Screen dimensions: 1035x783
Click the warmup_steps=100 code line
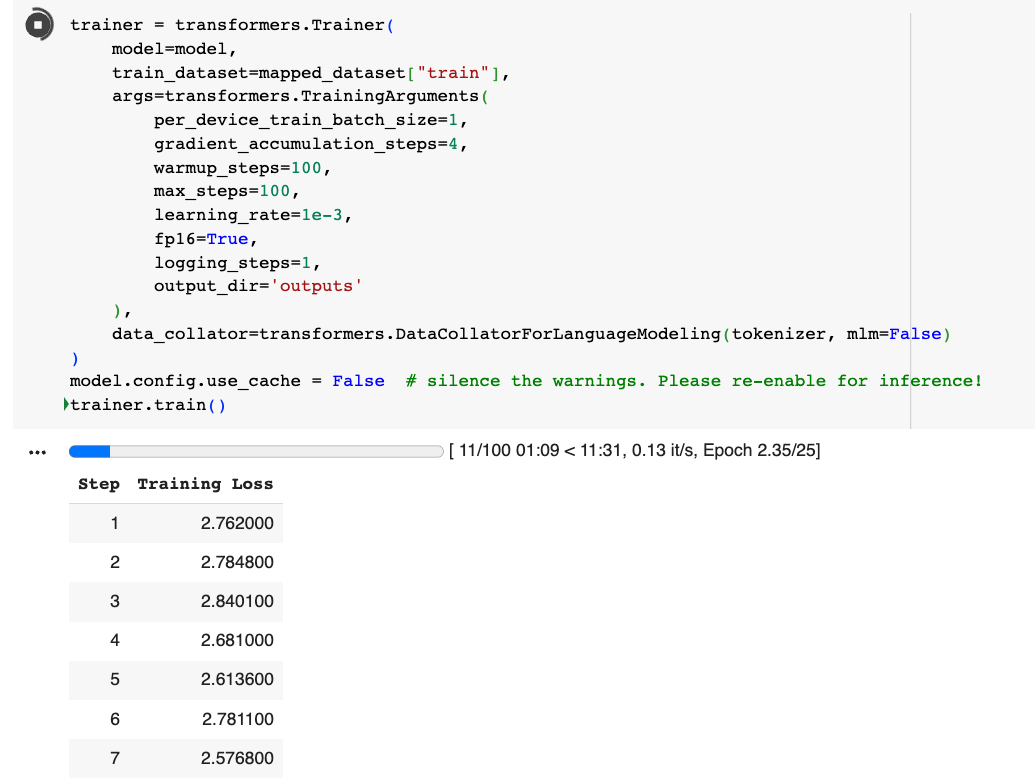tap(242, 168)
